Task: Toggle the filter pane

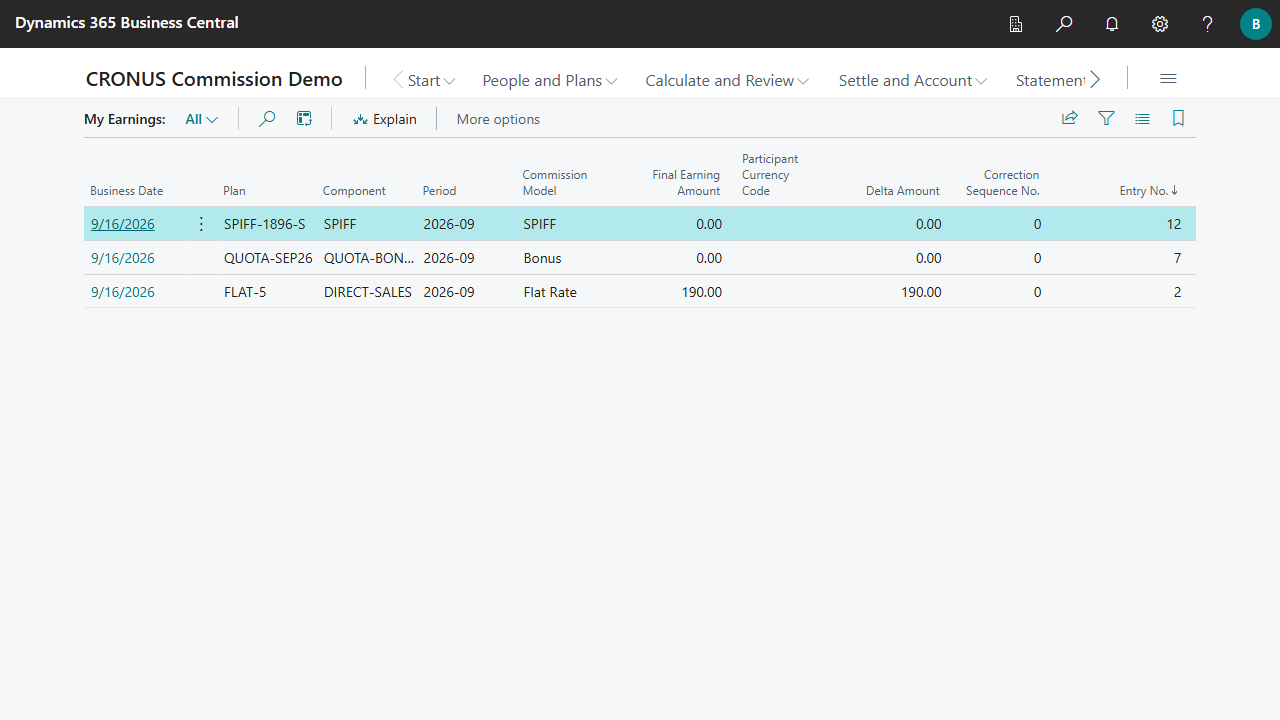Action: coord(1106,118)
